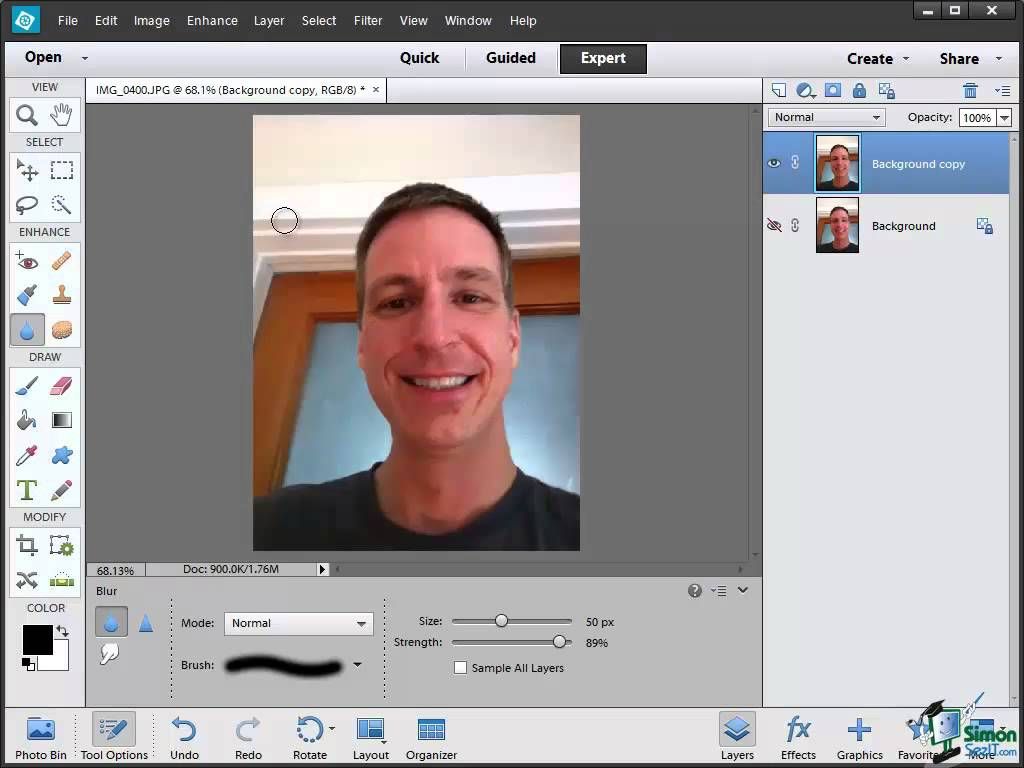Enable Sample All Layers checkbox
This screenshot has width=1024, height=768.
(x=460, y=668)
